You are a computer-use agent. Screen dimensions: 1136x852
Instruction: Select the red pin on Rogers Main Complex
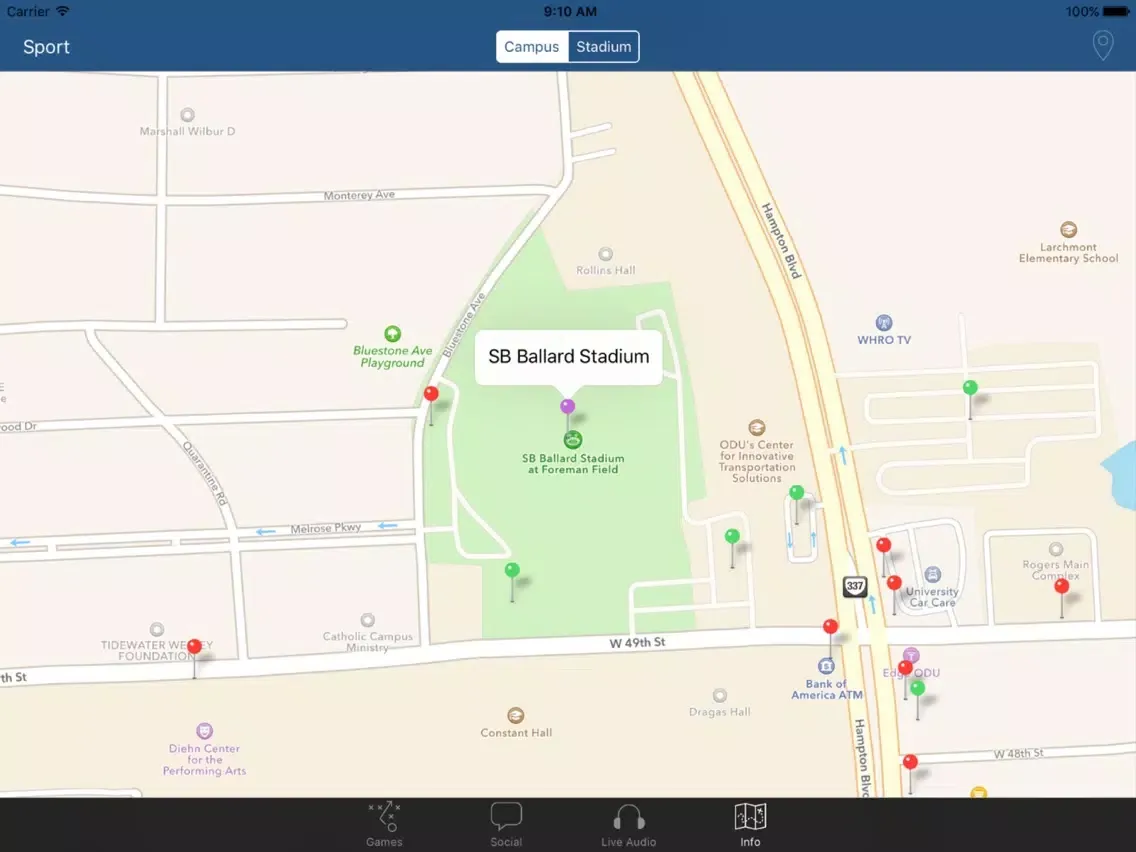[1061, 586]
